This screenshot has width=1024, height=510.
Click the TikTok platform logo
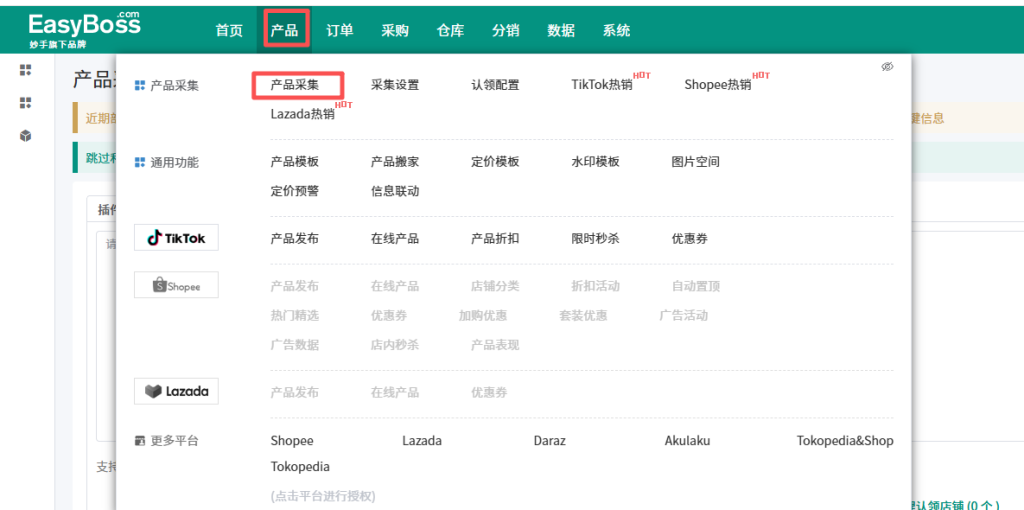(176, 238)
